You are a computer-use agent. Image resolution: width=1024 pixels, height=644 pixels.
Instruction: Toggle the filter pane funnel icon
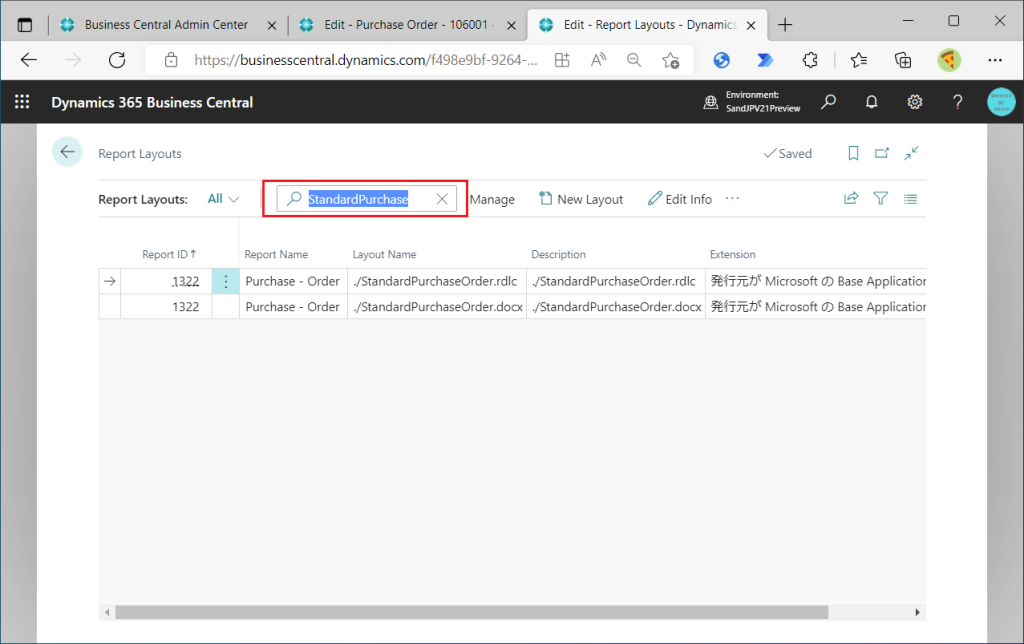880,199
